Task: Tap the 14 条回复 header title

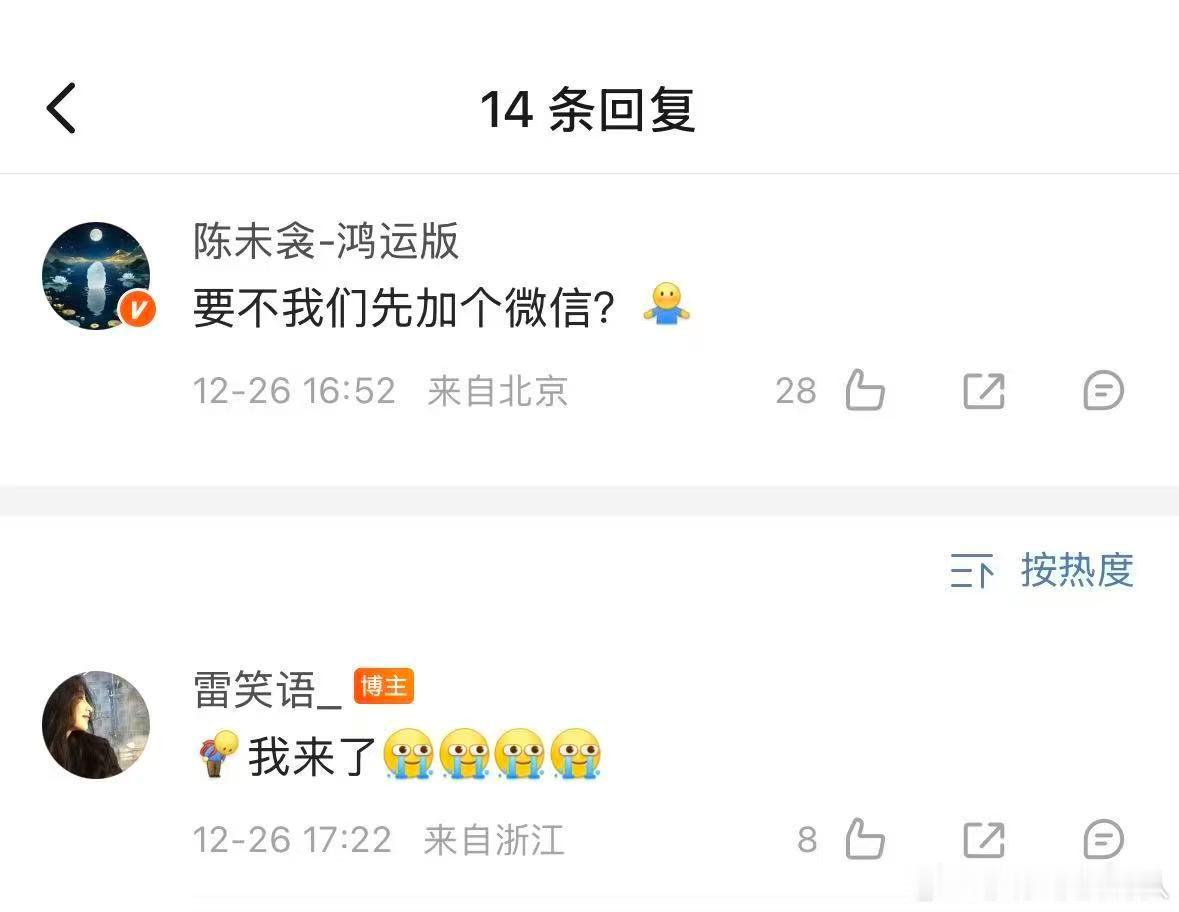Action: (x=587, y=110)
